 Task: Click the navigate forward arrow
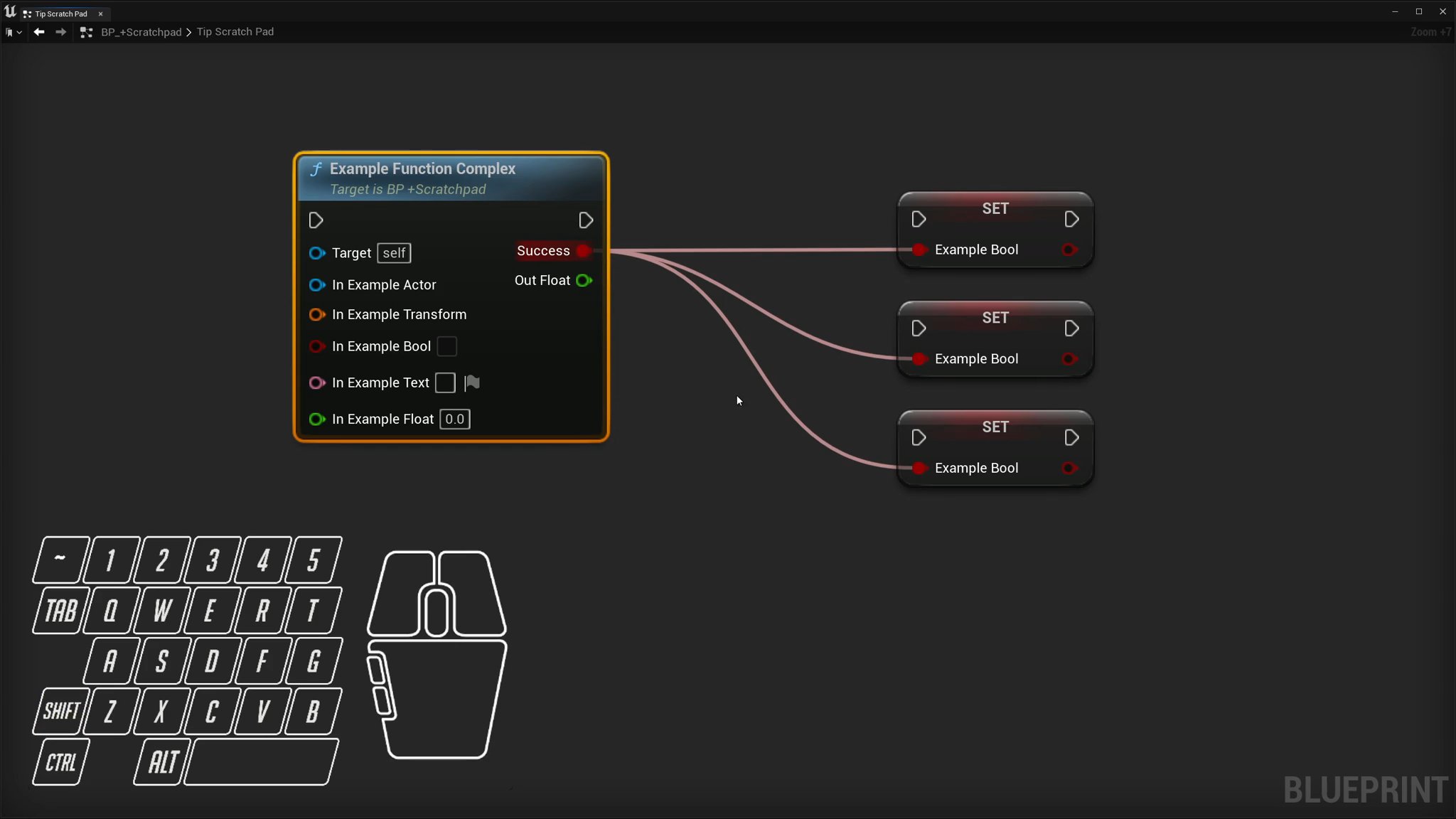(61, 32)
